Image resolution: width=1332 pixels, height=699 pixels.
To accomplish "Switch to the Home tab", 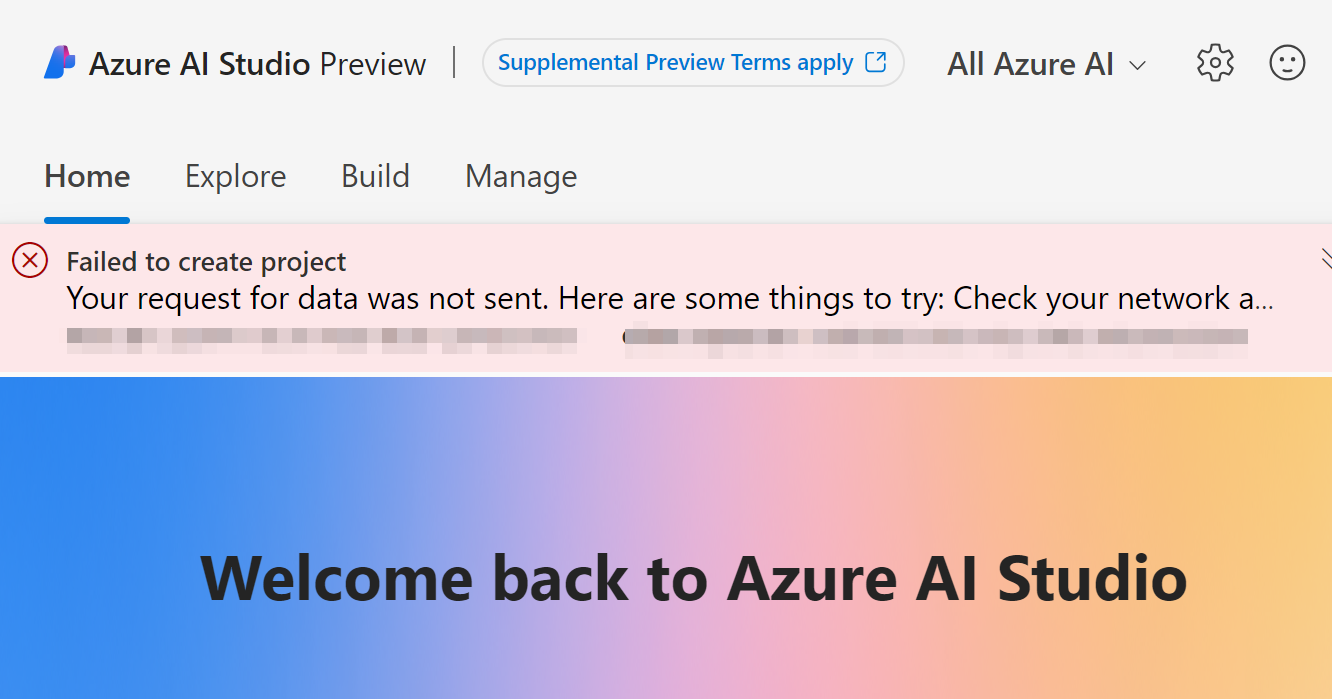I will (87, 177).
